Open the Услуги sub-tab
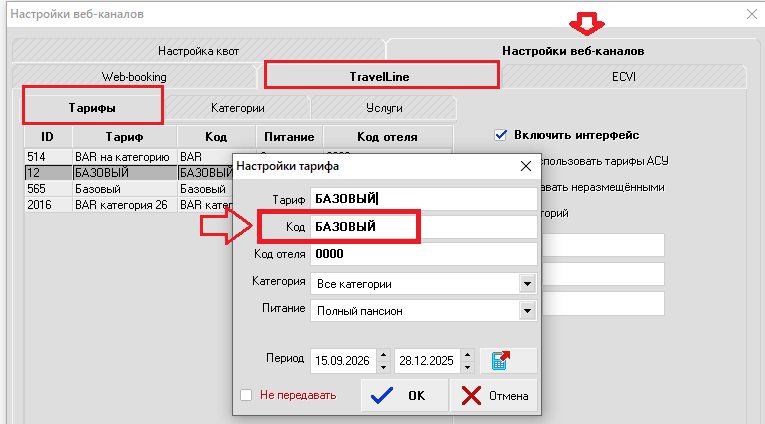This screenshot has height=424, width=765. [x=384, y=108]
